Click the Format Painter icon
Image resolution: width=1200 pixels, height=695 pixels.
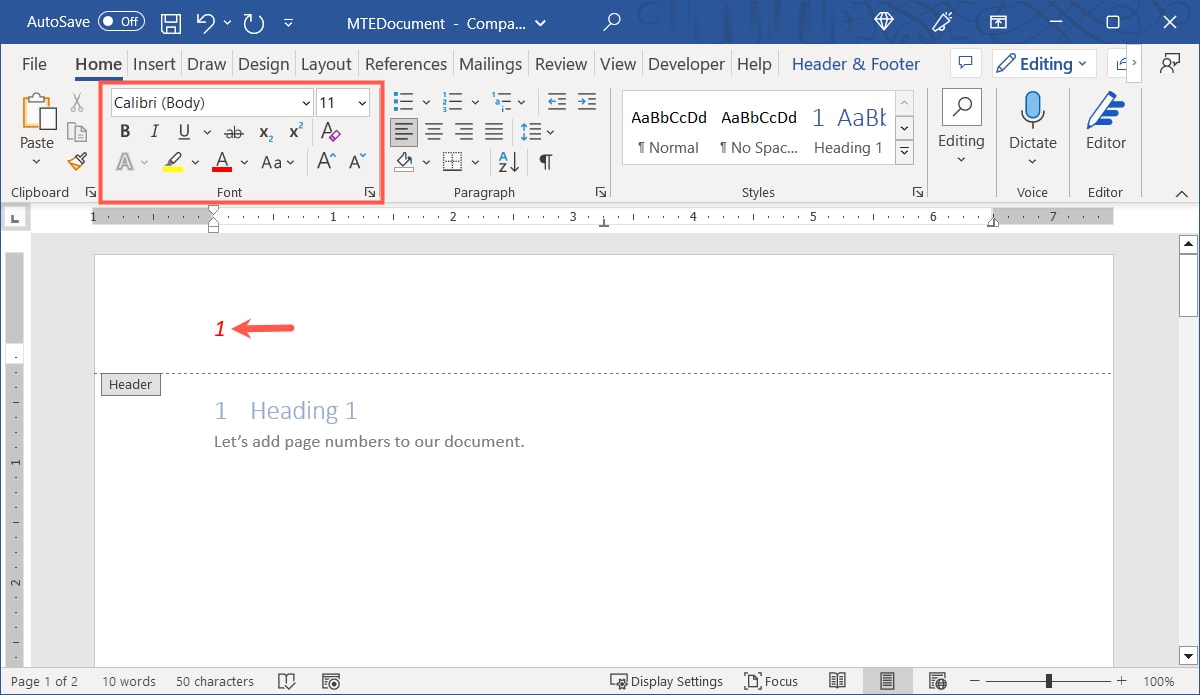point(77,161)
